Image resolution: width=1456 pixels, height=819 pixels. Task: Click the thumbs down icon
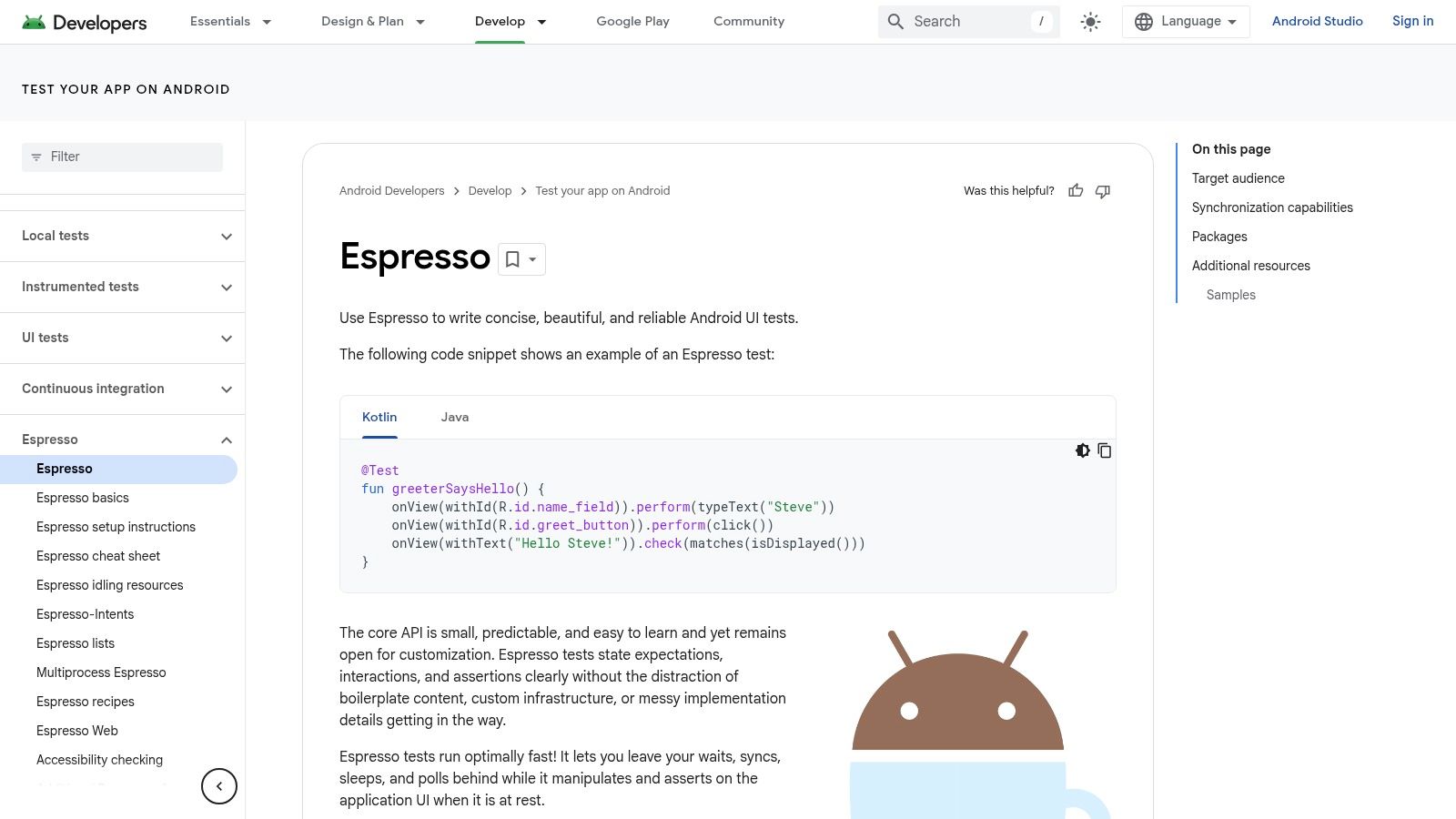click(x=1103, y=191)
